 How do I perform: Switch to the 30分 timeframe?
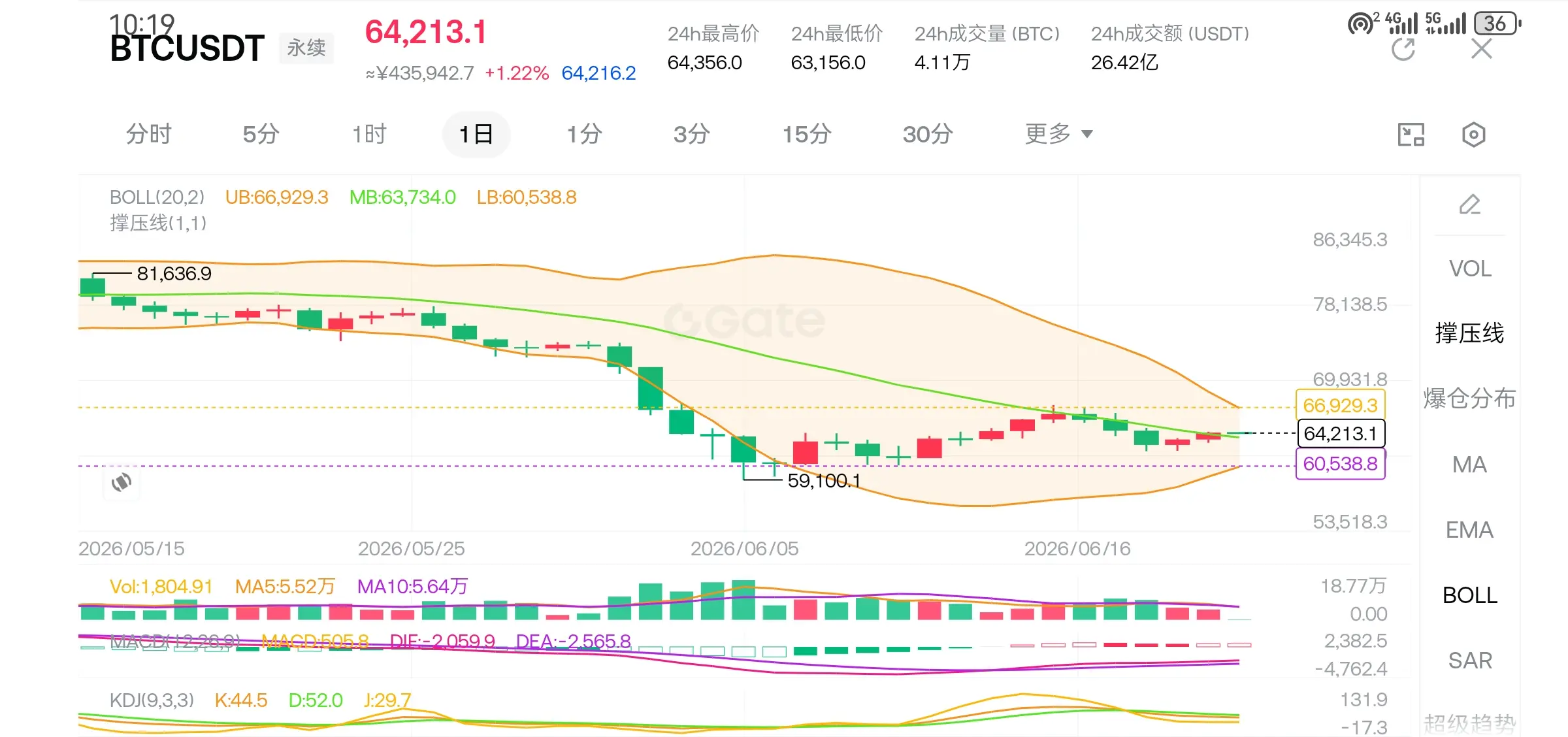(x=928, y=134)
